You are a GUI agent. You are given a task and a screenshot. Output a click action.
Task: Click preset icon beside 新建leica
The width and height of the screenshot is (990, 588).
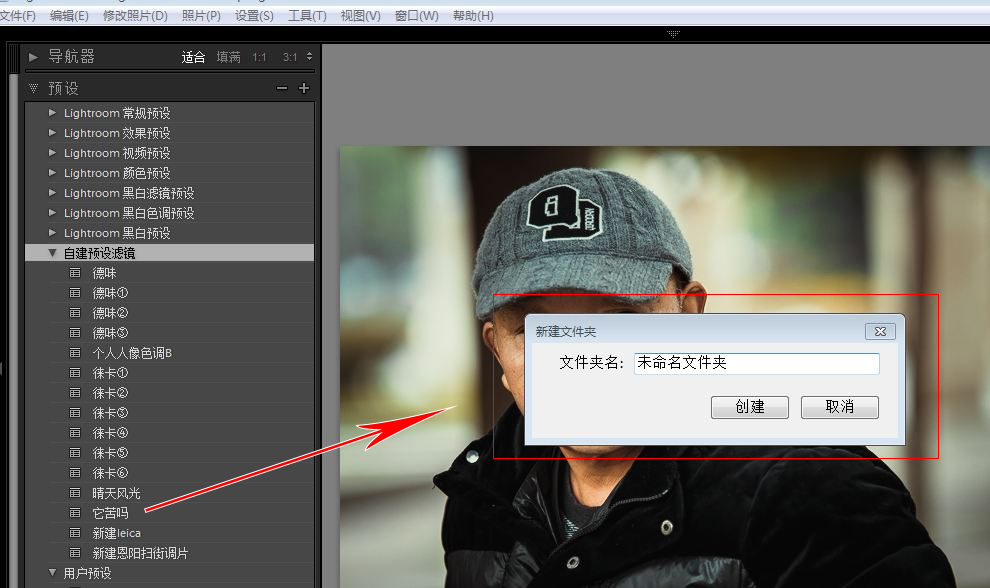(75, 533)
